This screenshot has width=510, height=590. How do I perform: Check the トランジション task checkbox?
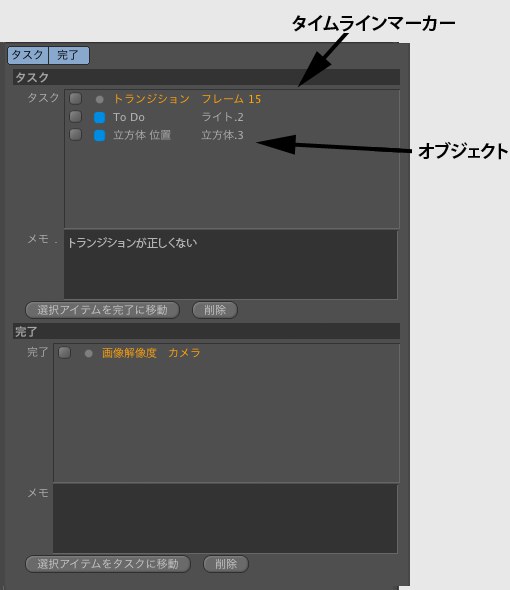76,99
